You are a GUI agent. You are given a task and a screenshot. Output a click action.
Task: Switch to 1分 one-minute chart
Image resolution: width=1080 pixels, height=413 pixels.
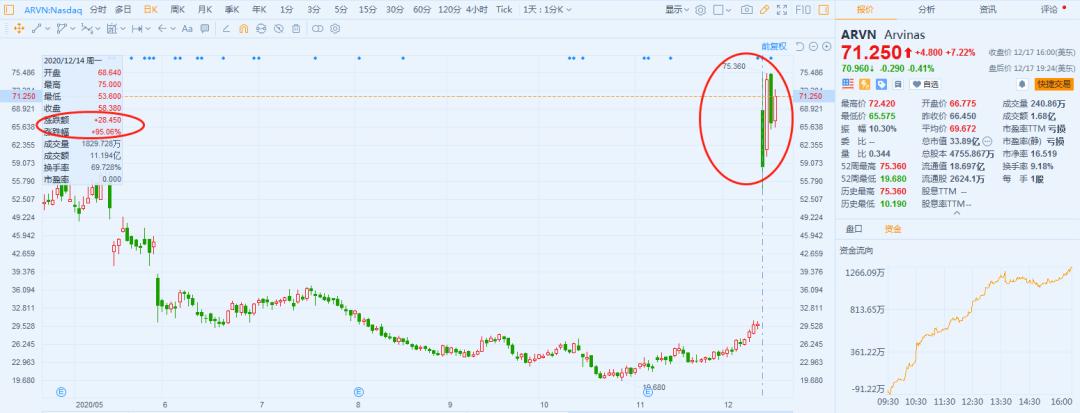point(287,10)
